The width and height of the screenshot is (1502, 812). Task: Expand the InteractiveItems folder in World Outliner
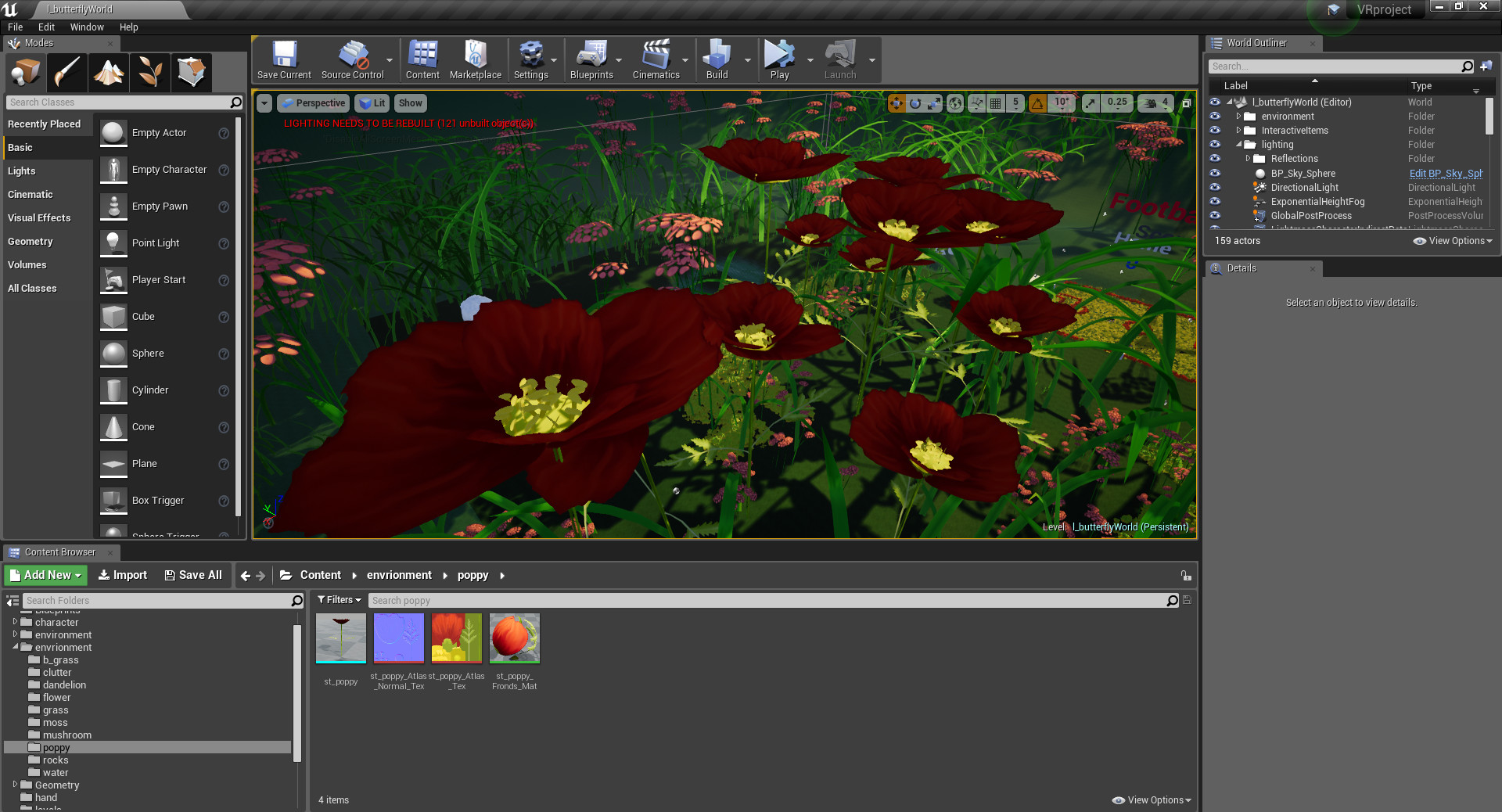(x=1238, y=131)
